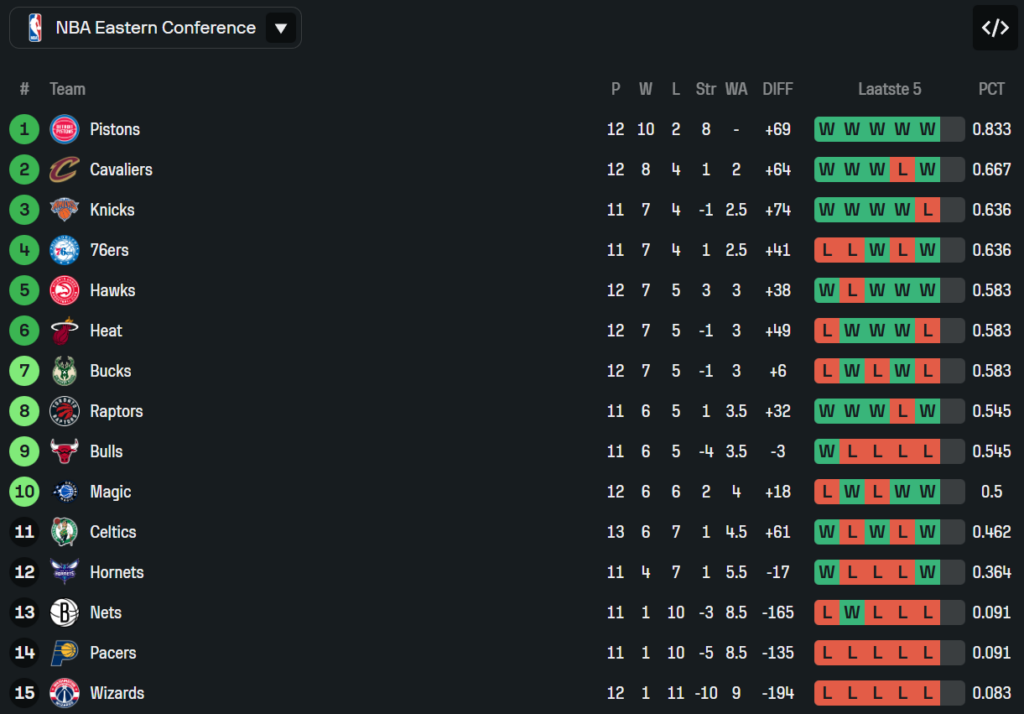The image size is (1024, 714).
Task: Click the Hawks team logo
Action: 64,291
